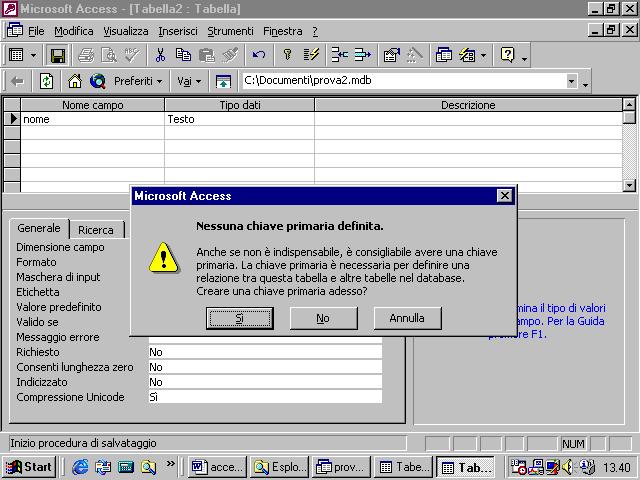The width and height of the screenshot is (640, 480).
Task: Click the Insert Rows icon
Action: click(x=340, y=55)
